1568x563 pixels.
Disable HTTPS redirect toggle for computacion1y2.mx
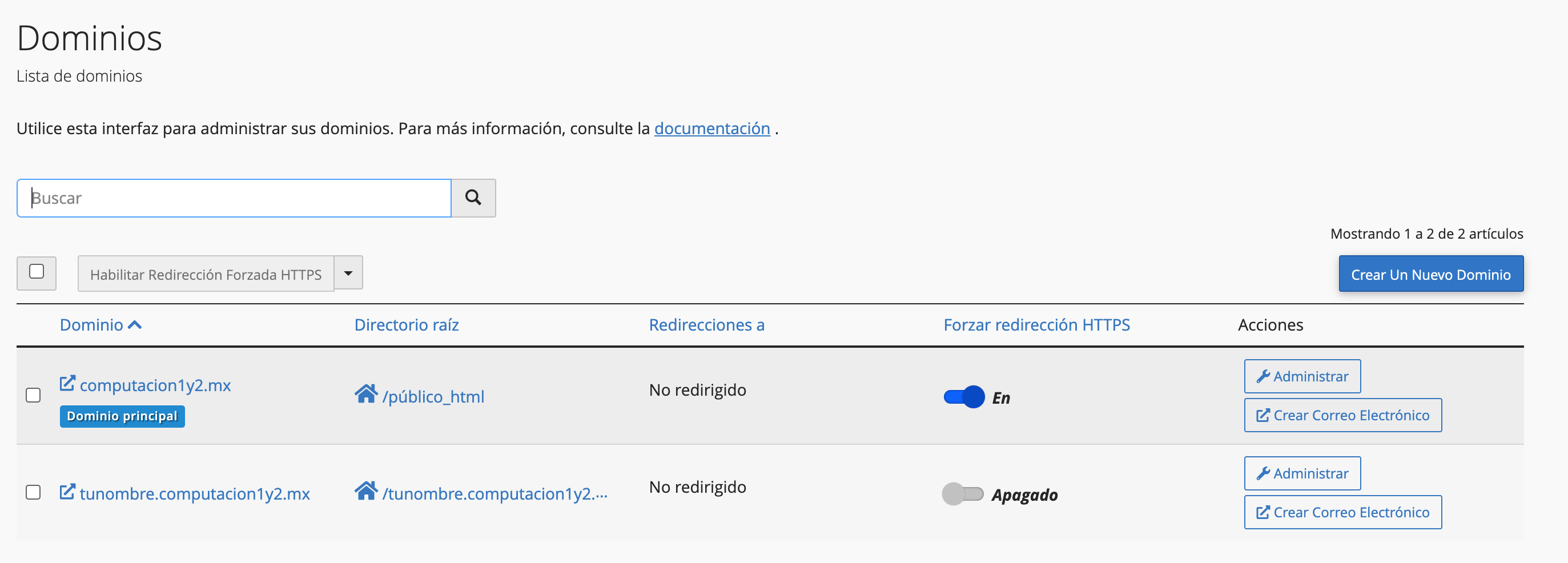tap(963, 397)
